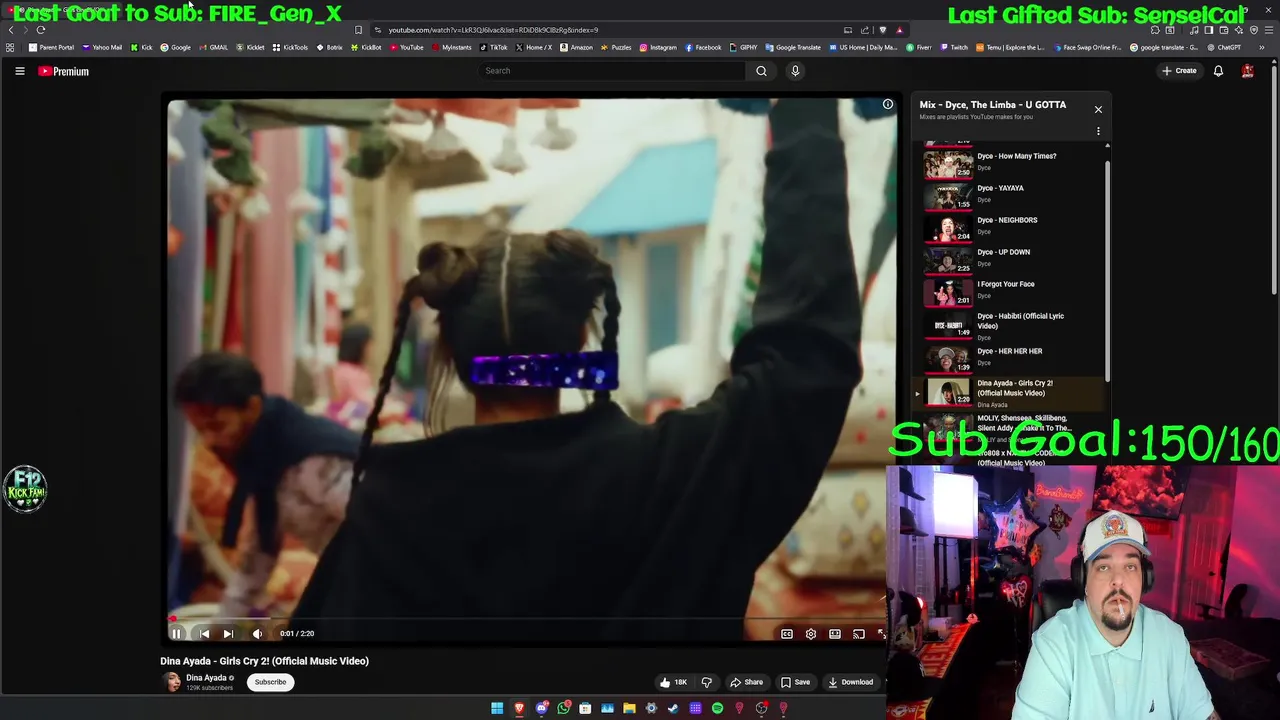
Task: Download the video
Action: pyautogui.click(x=851, y=682)
